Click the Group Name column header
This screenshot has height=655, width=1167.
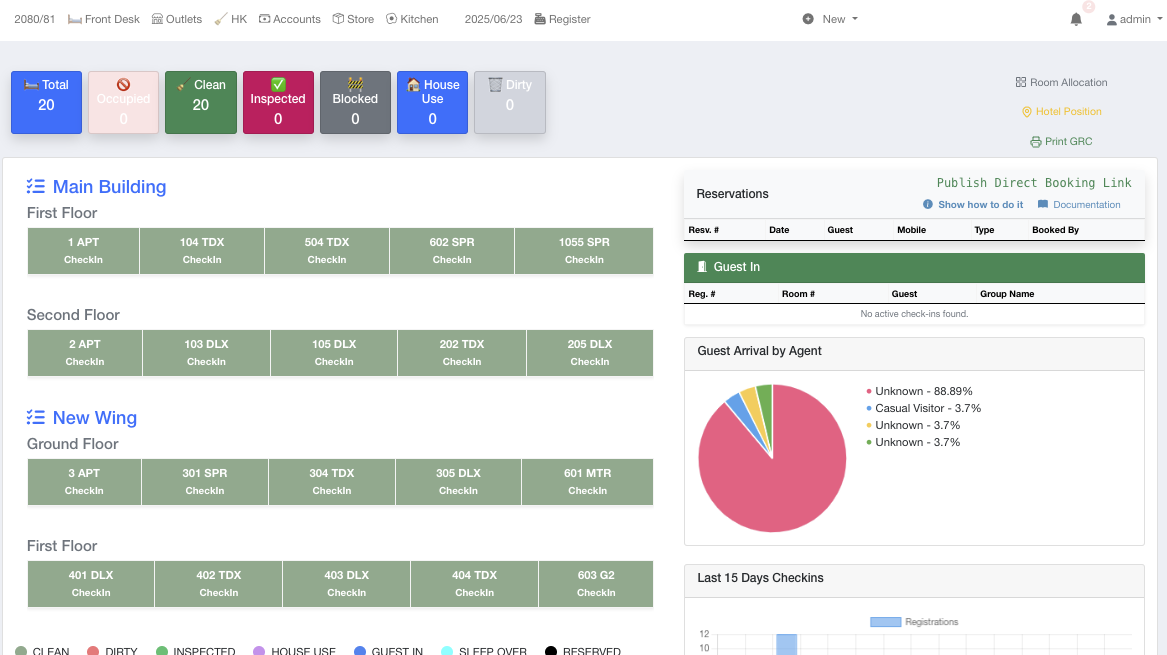point(1007,294)
